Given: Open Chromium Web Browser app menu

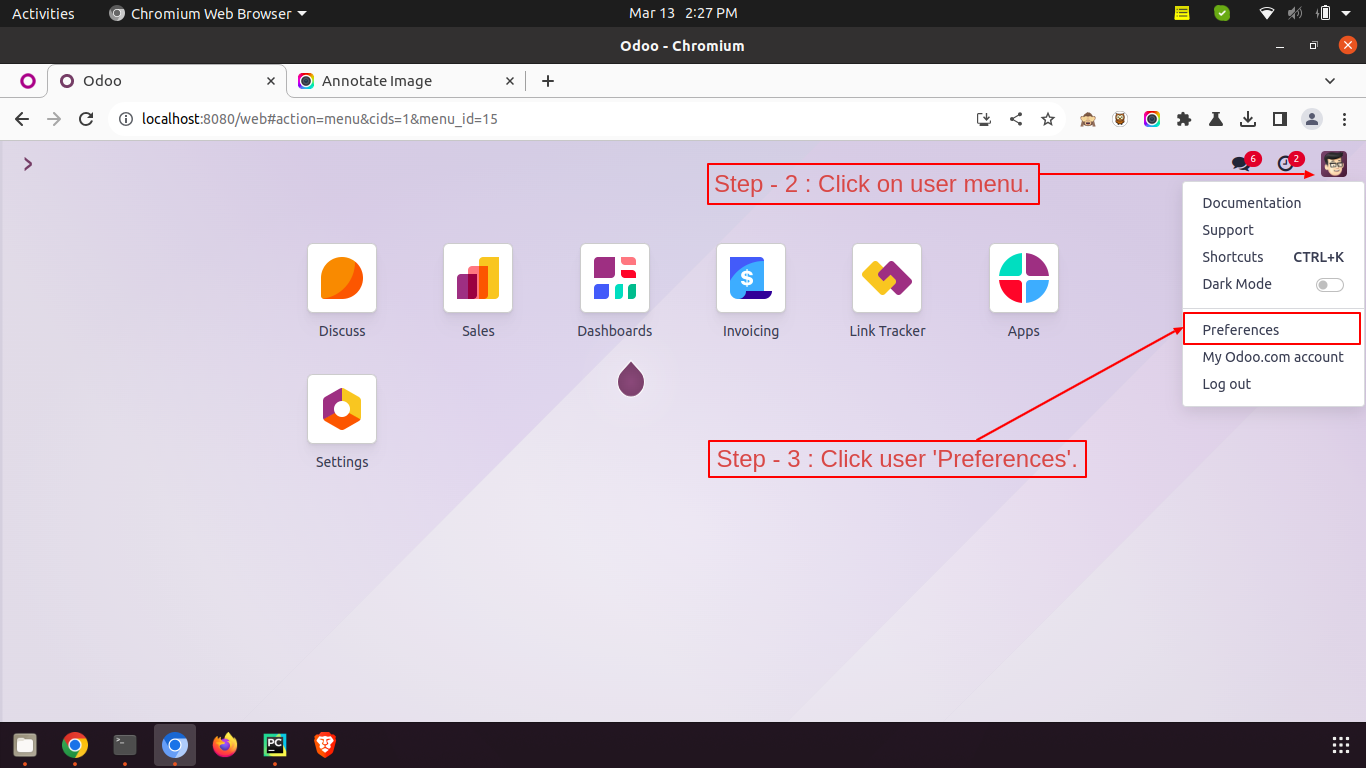Looking at the screenshot, I should [208, 13].
